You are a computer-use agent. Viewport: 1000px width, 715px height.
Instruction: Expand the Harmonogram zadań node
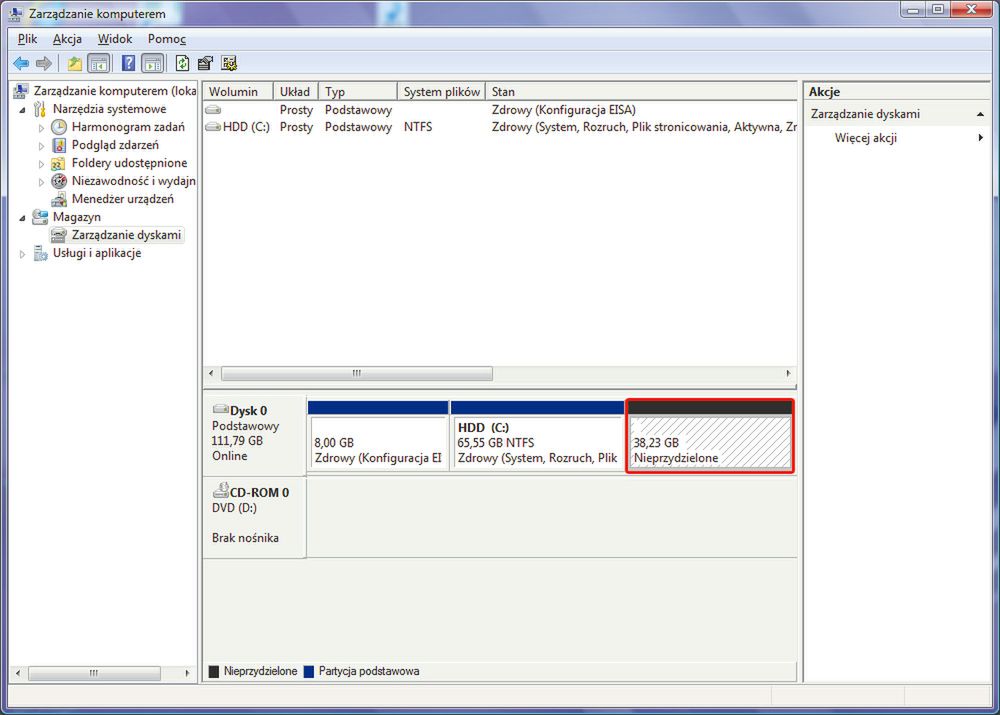click(x=41, y=128)
